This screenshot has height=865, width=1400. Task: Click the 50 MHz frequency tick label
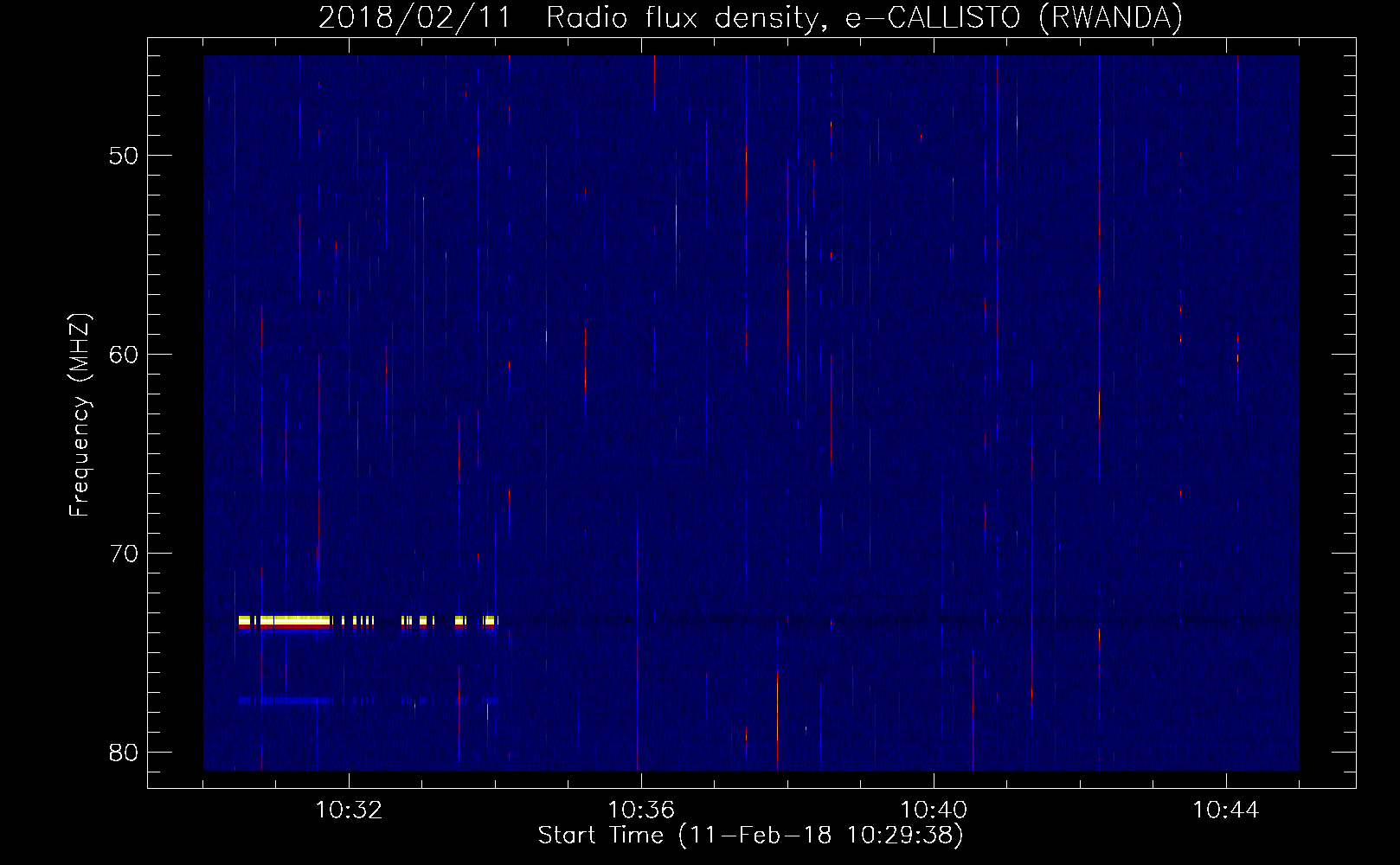click(x=125, y=156)
